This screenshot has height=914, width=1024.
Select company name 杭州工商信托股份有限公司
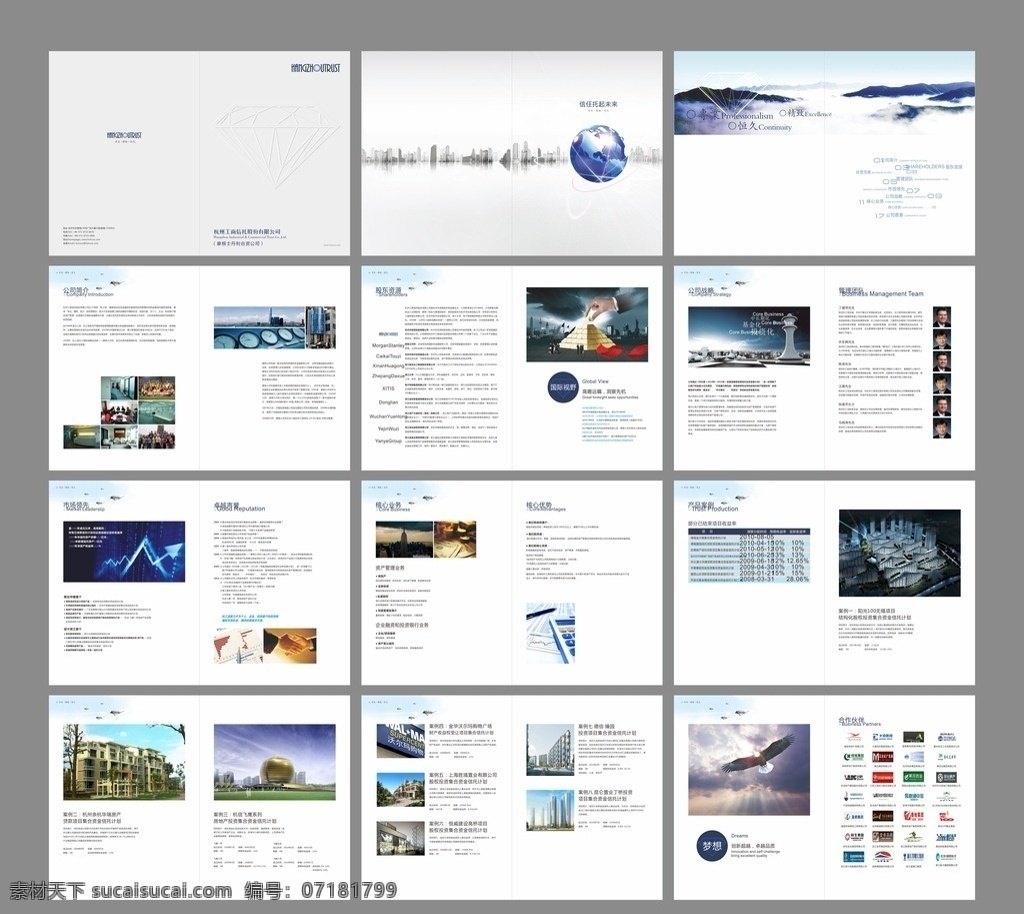point(247,232)
